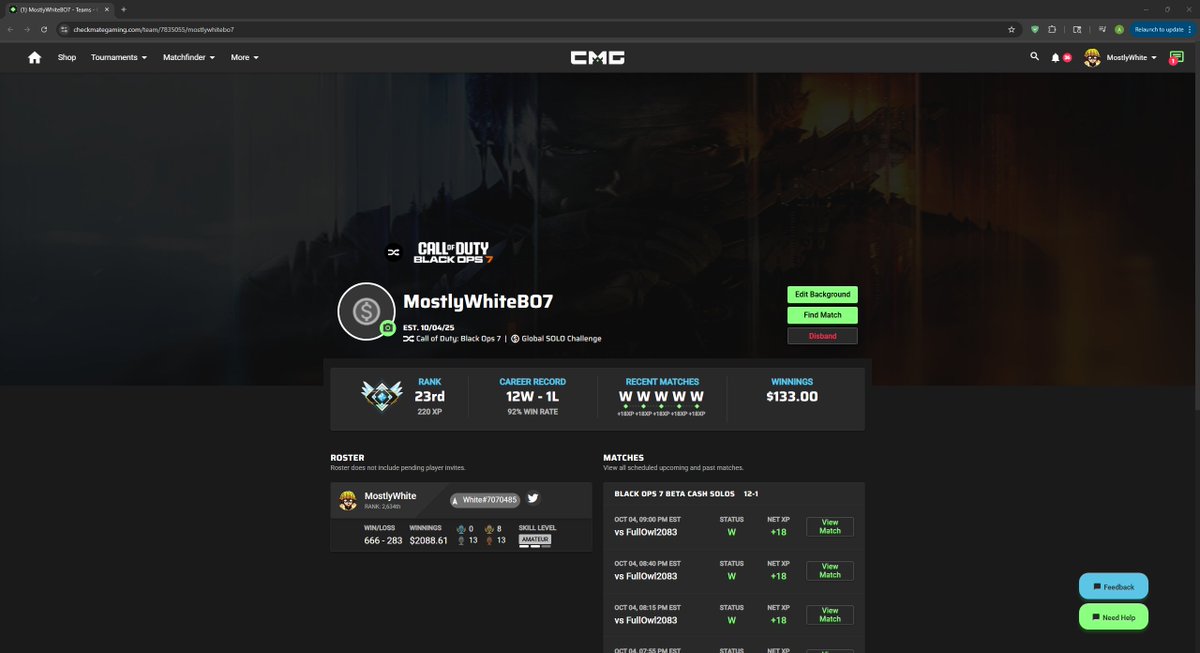Click the AMATEUR skill level badge
This screenshot has width=1200, height=653.
(535, 540)
